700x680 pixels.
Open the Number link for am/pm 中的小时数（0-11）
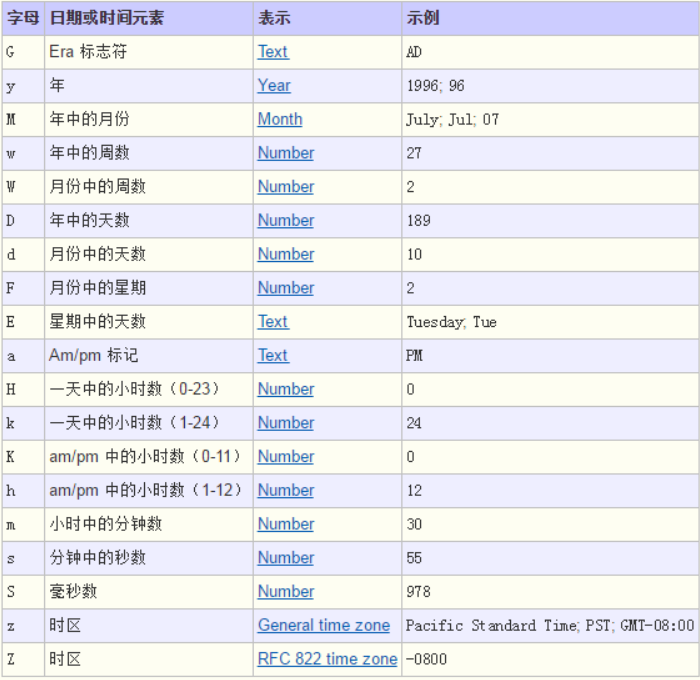click(286, 457)
